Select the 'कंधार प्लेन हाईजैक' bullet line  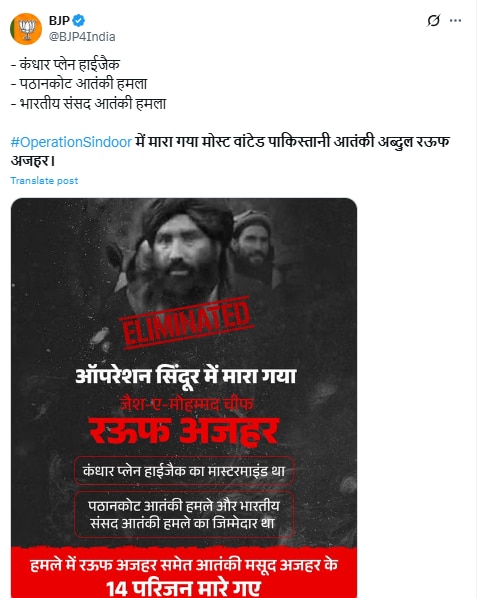(65, 64)
